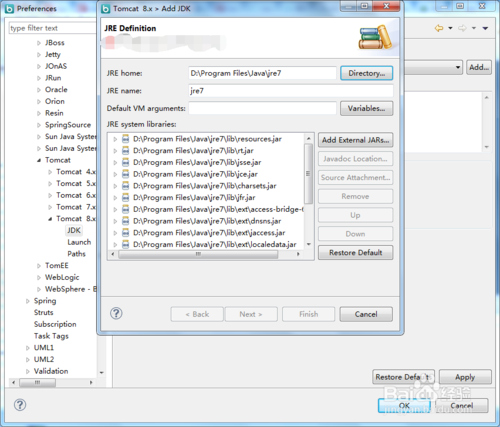Click Cancel in the Preferences window
The width and height of the screenshot is (500, 427).
click(x=462, y=405)
